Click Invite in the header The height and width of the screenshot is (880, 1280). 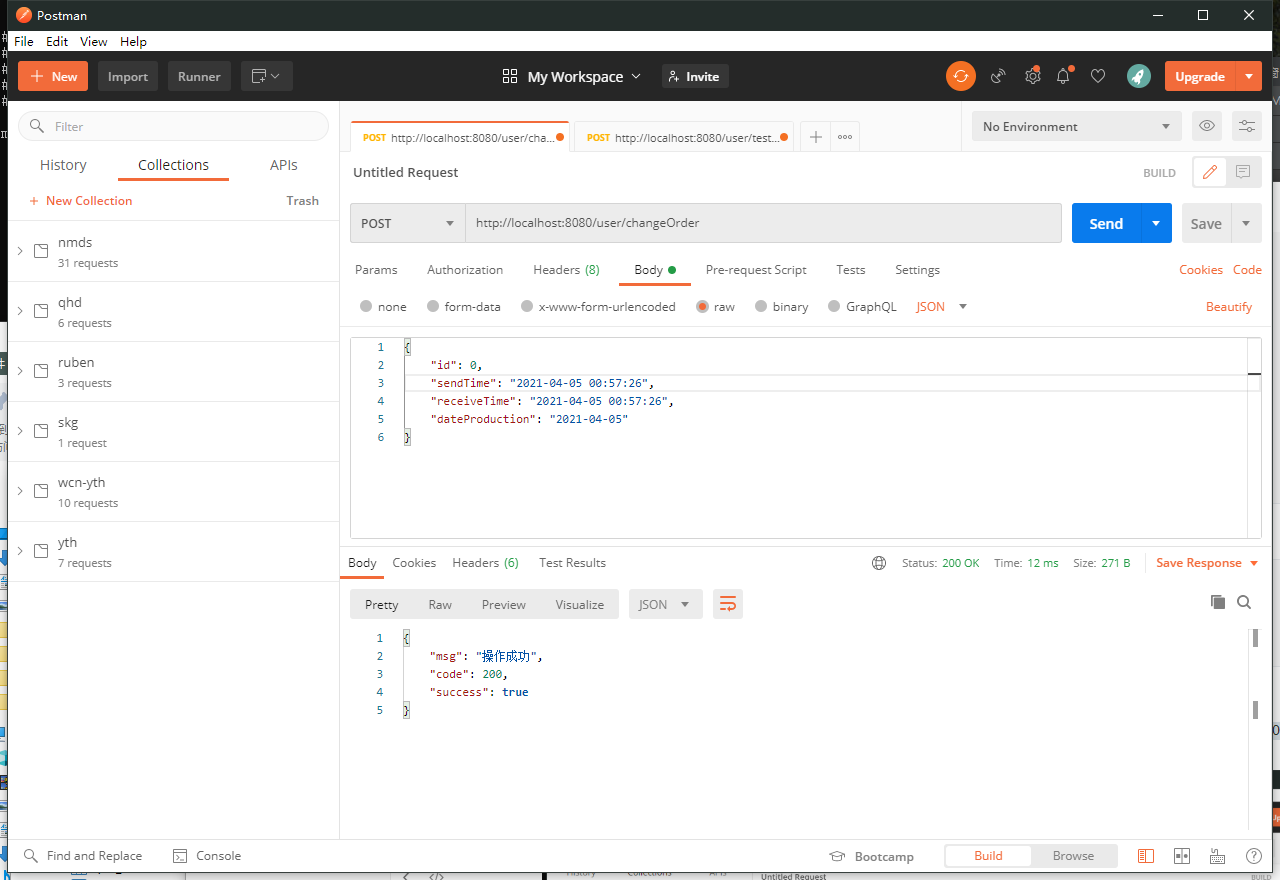(x=695, y=76)
